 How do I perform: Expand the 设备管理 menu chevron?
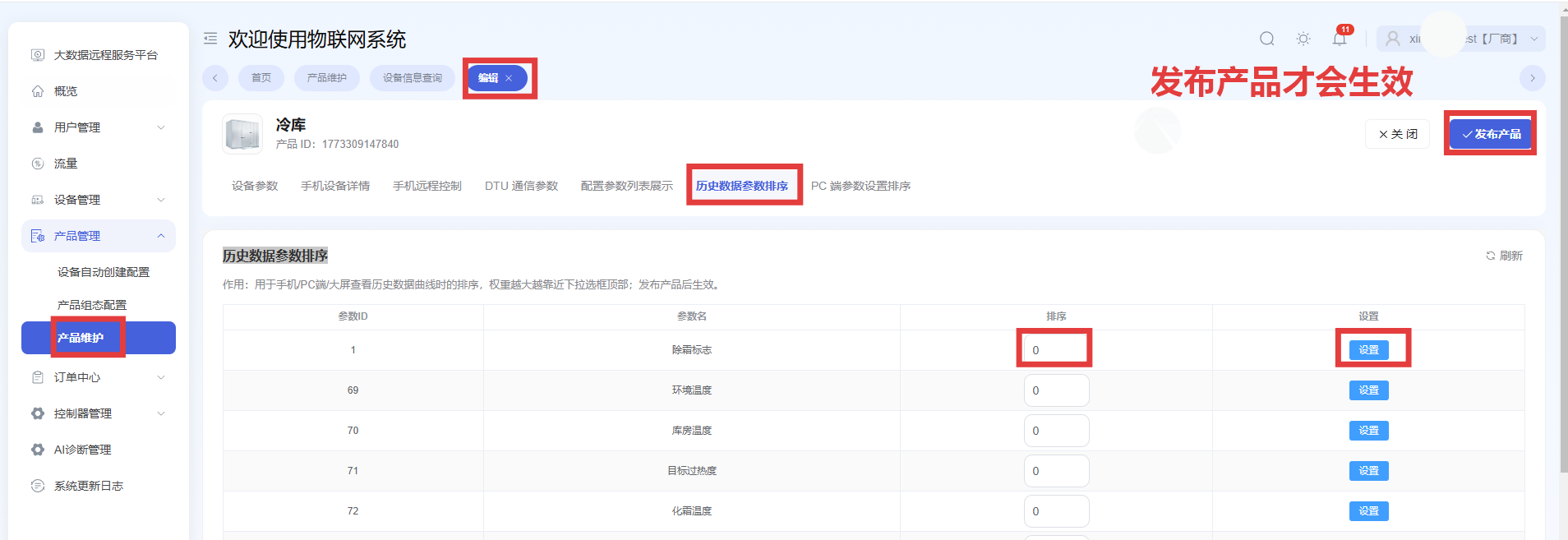[x=161, y=200]
